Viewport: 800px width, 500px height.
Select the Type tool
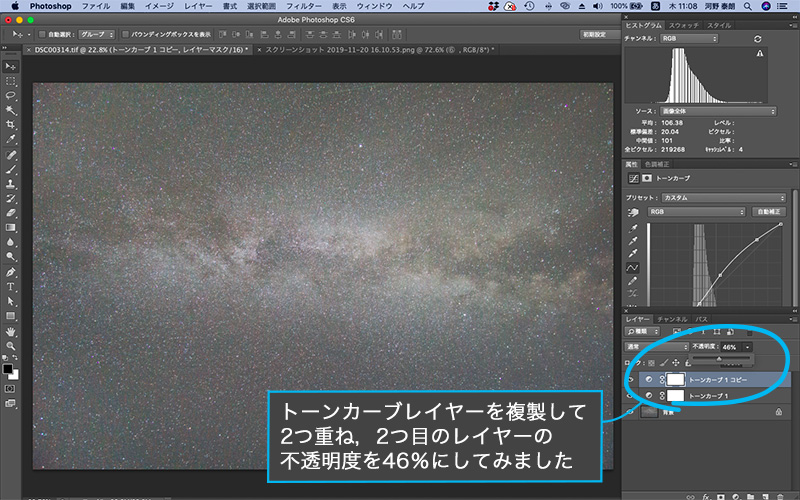[x=10, y=287]
